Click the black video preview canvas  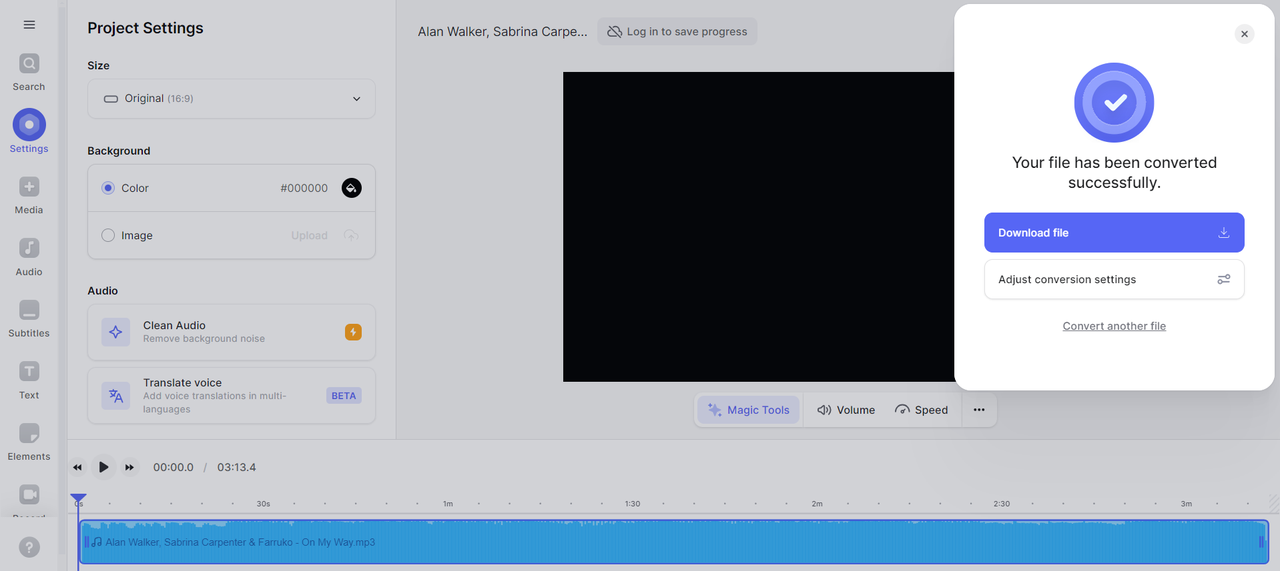click(758, 227)
